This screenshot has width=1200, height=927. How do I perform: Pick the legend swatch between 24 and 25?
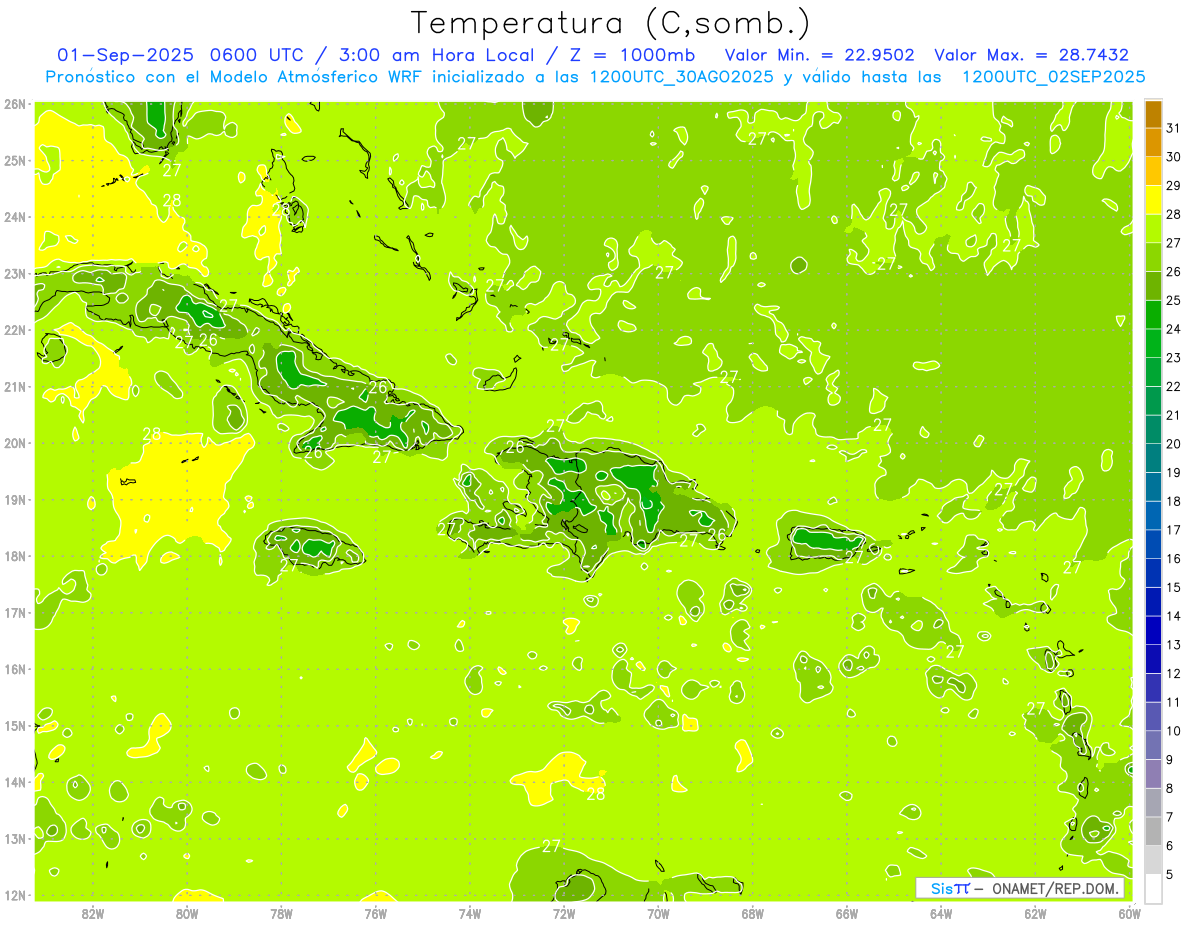[x=1153, y=314]
